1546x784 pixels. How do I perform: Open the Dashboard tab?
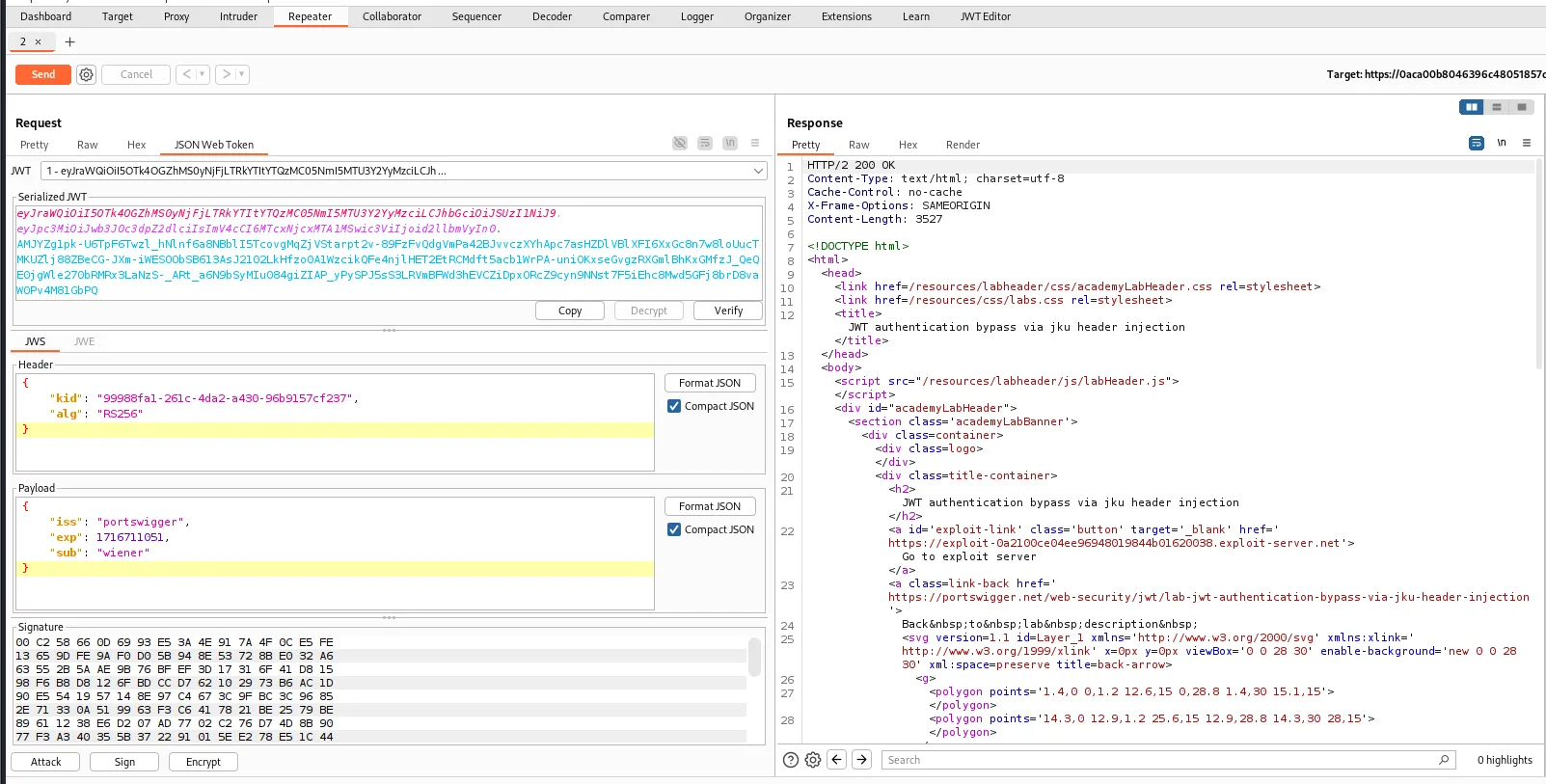[45, 16]
